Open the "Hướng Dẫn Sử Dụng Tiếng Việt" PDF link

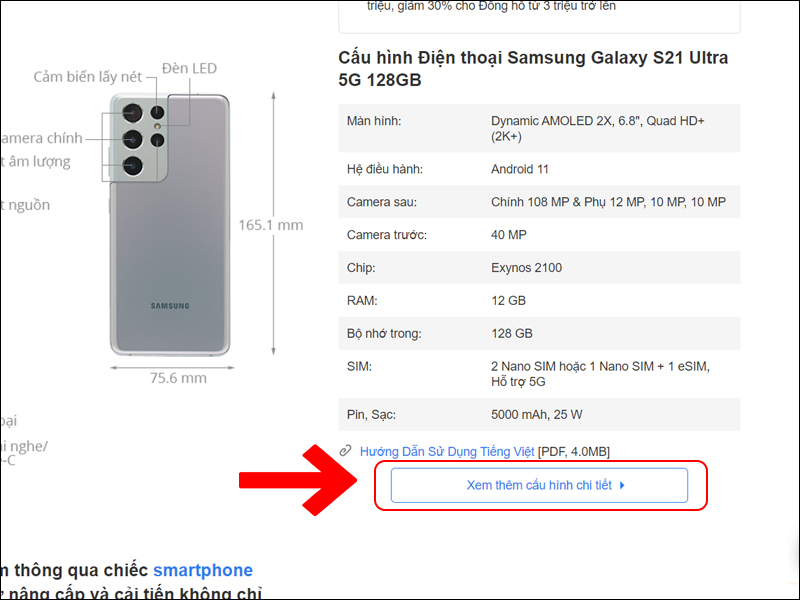[447, 451]
